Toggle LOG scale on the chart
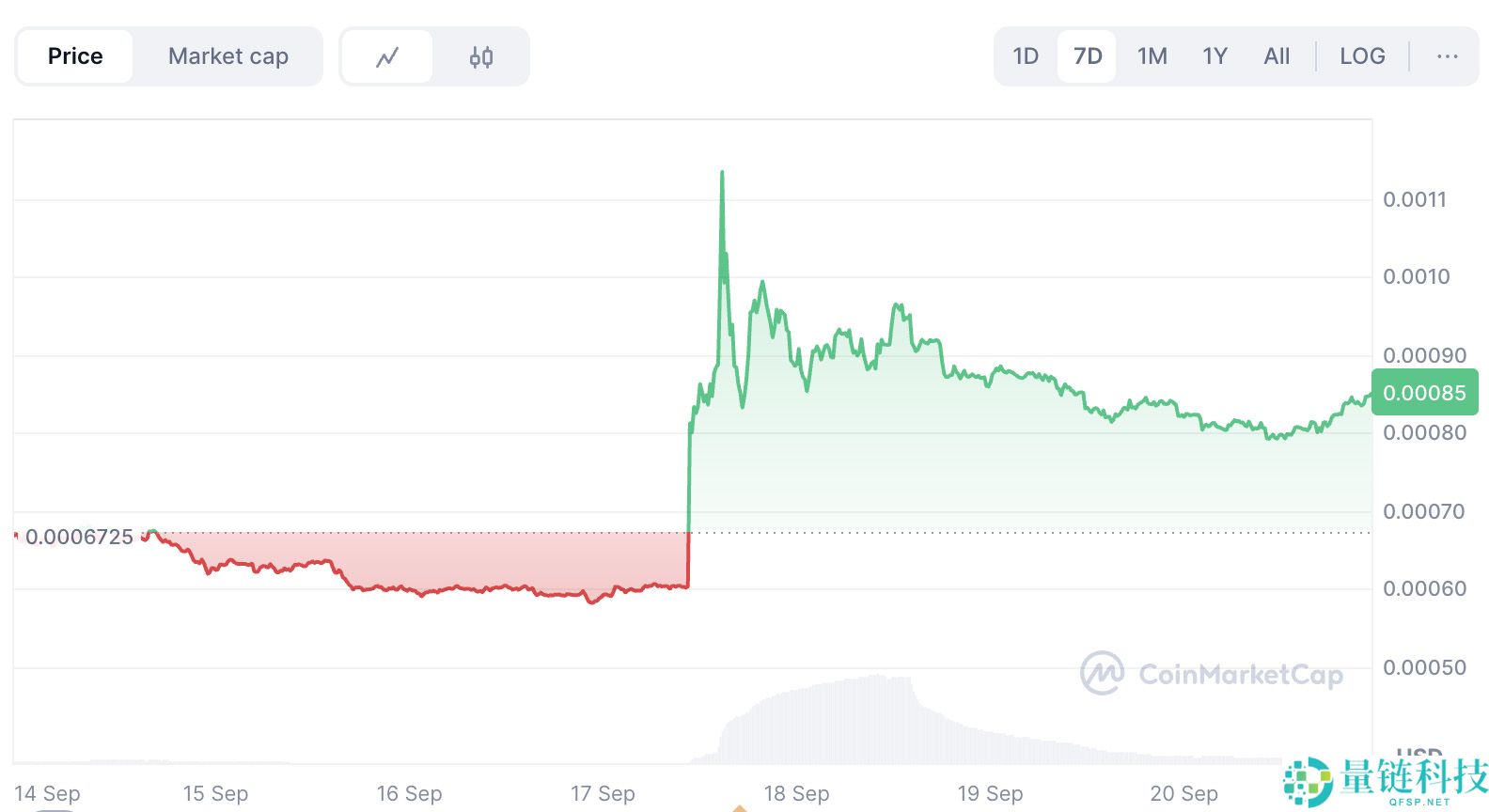This screenshot has height=812, width=1489. [x=1362, y=56]
